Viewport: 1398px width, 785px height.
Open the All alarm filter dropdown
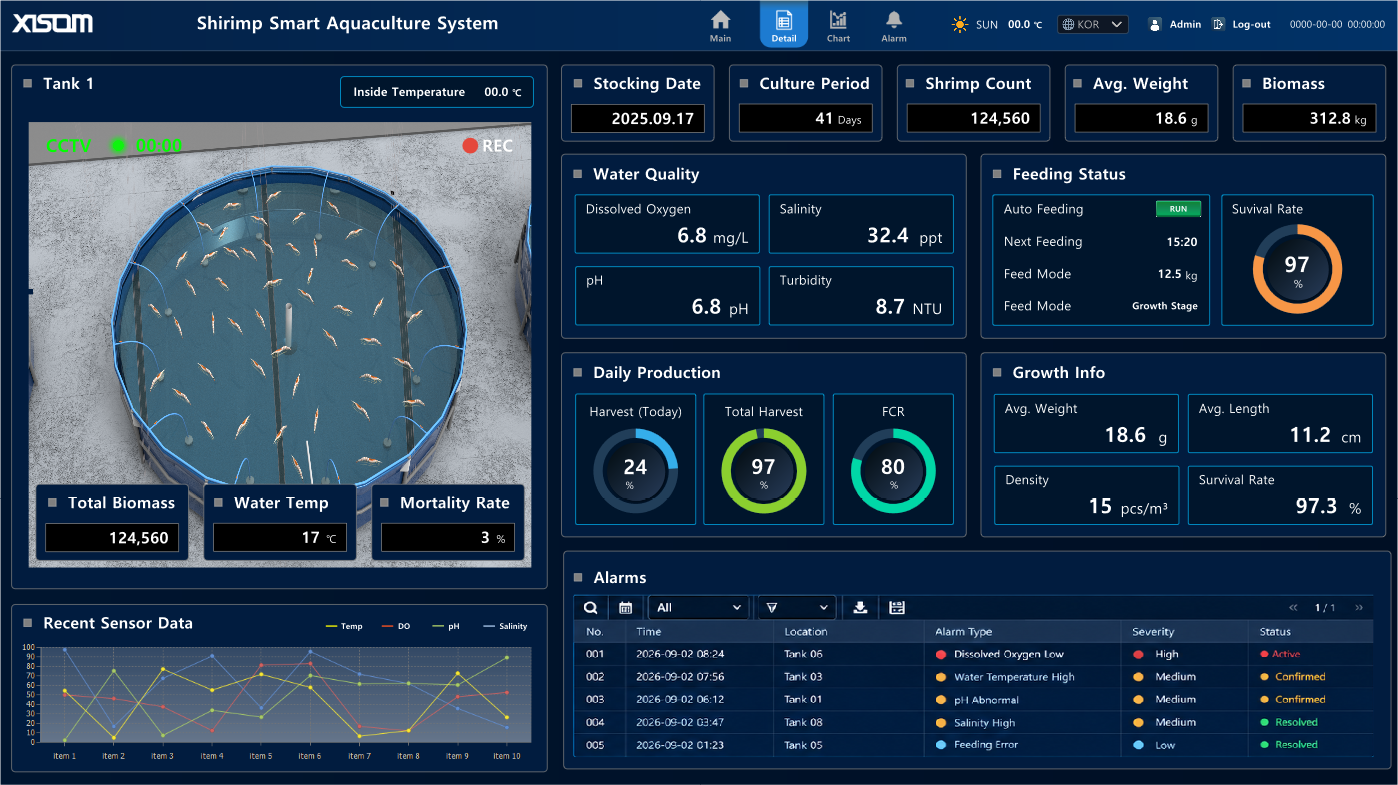698,607
